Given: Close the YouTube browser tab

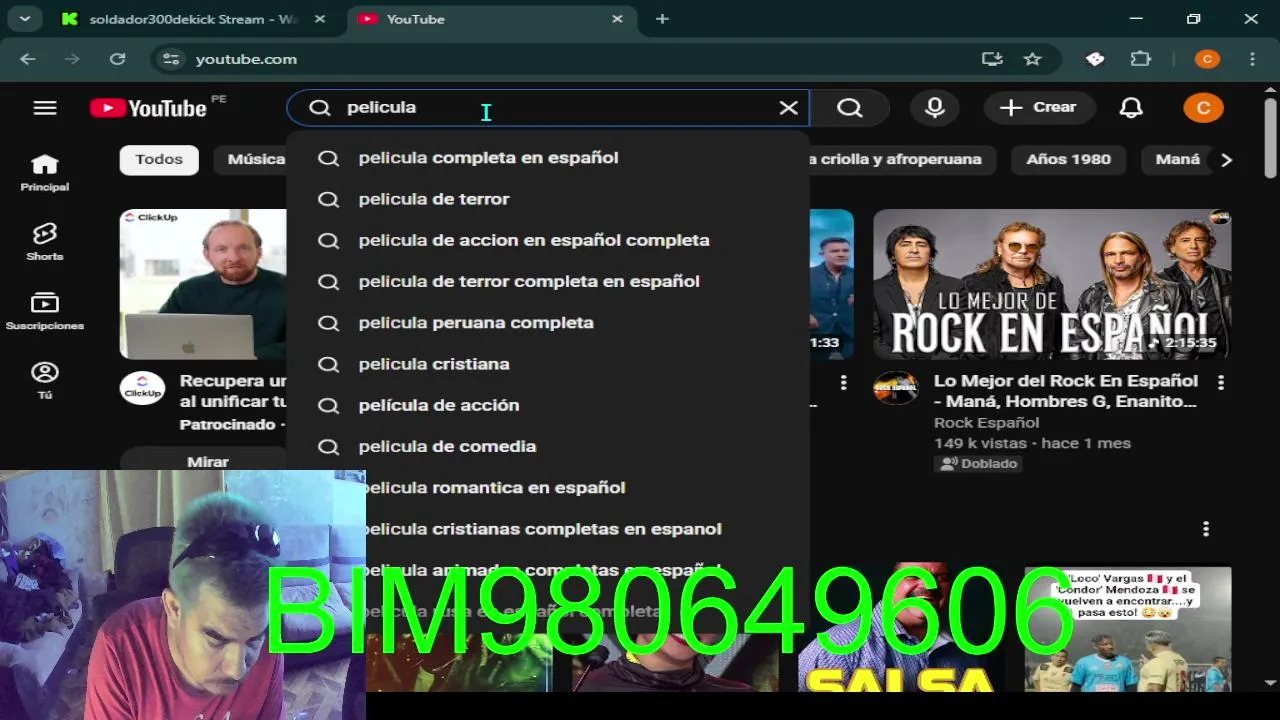Looking at the screenshot, I should [x=617, y=19].
